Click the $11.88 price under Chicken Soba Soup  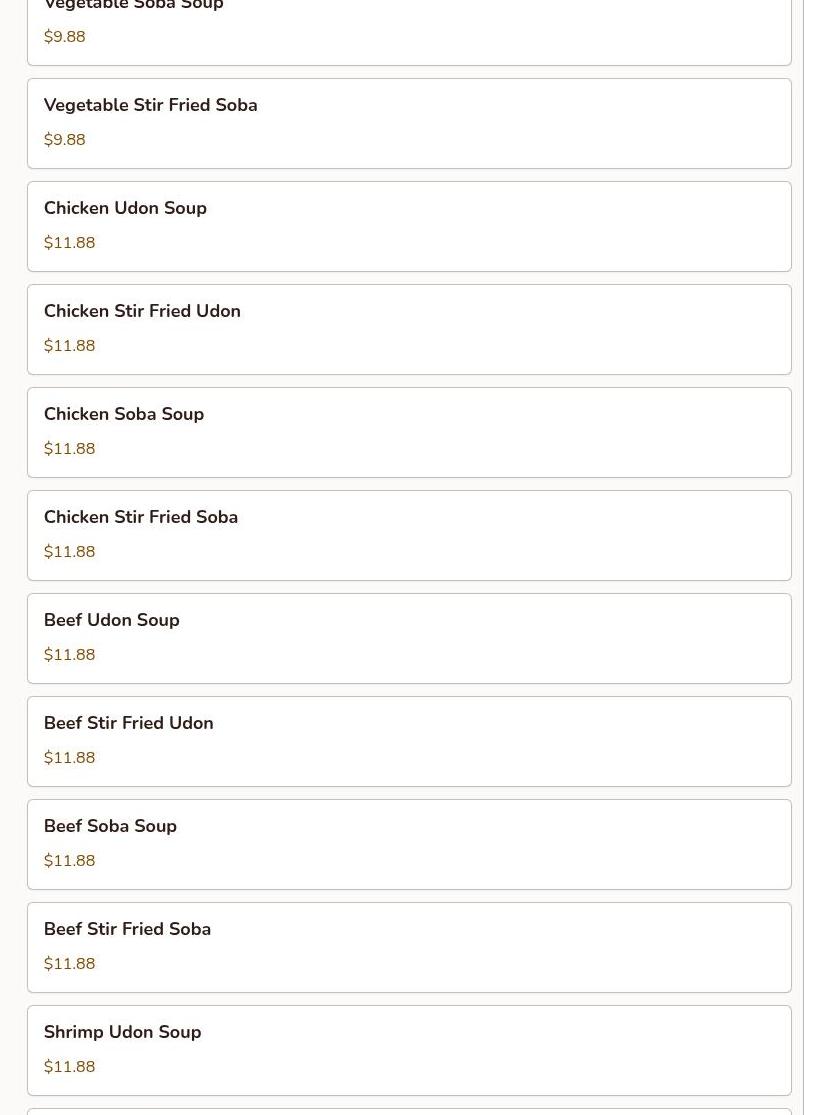click(70, 449)
